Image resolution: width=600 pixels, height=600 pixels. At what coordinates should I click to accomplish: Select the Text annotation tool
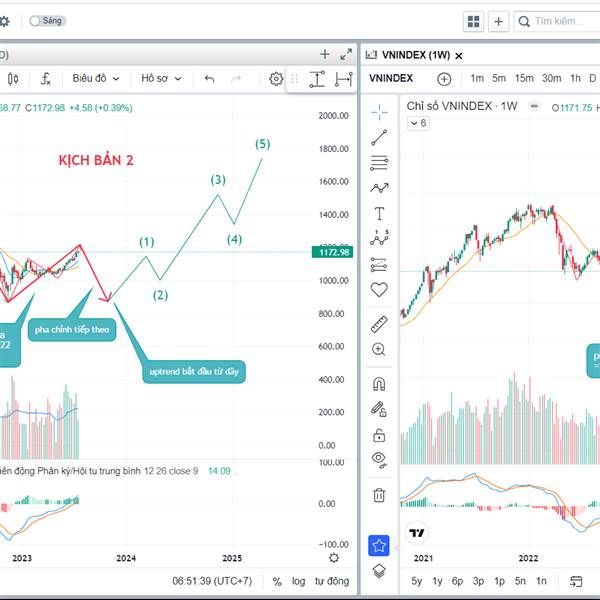(x=379, y=214)
